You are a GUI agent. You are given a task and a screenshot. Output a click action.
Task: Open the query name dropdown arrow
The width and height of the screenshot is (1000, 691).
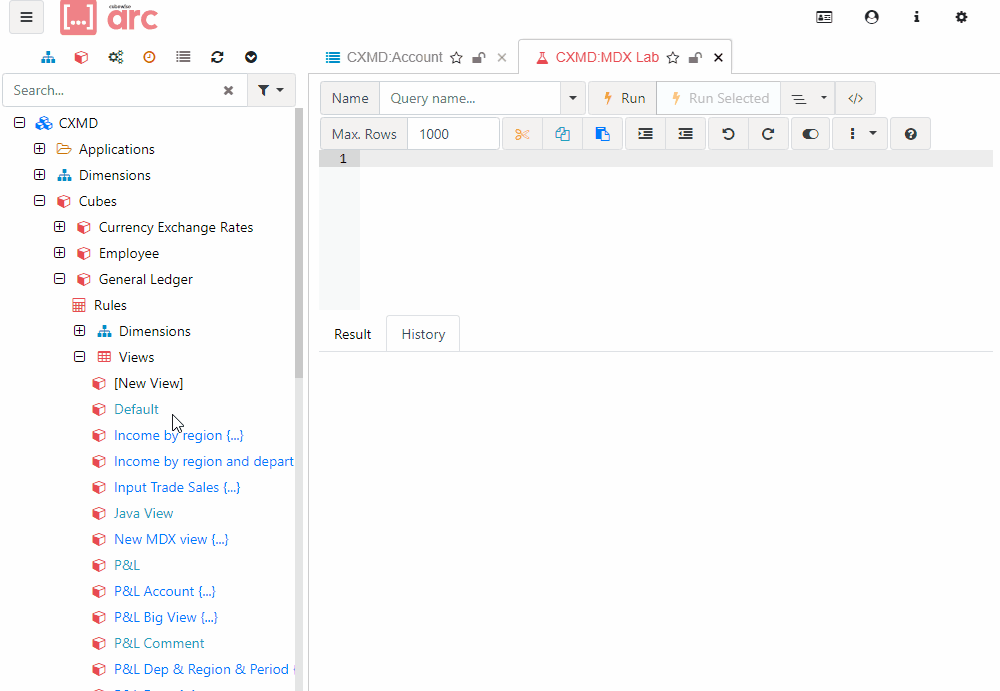tap(573, 98)
